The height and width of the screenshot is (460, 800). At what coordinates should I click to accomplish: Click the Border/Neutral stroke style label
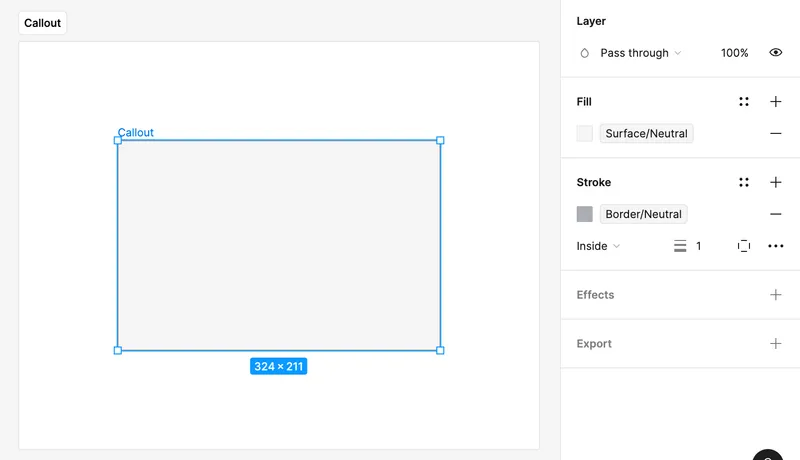click(x=643, y=214)
